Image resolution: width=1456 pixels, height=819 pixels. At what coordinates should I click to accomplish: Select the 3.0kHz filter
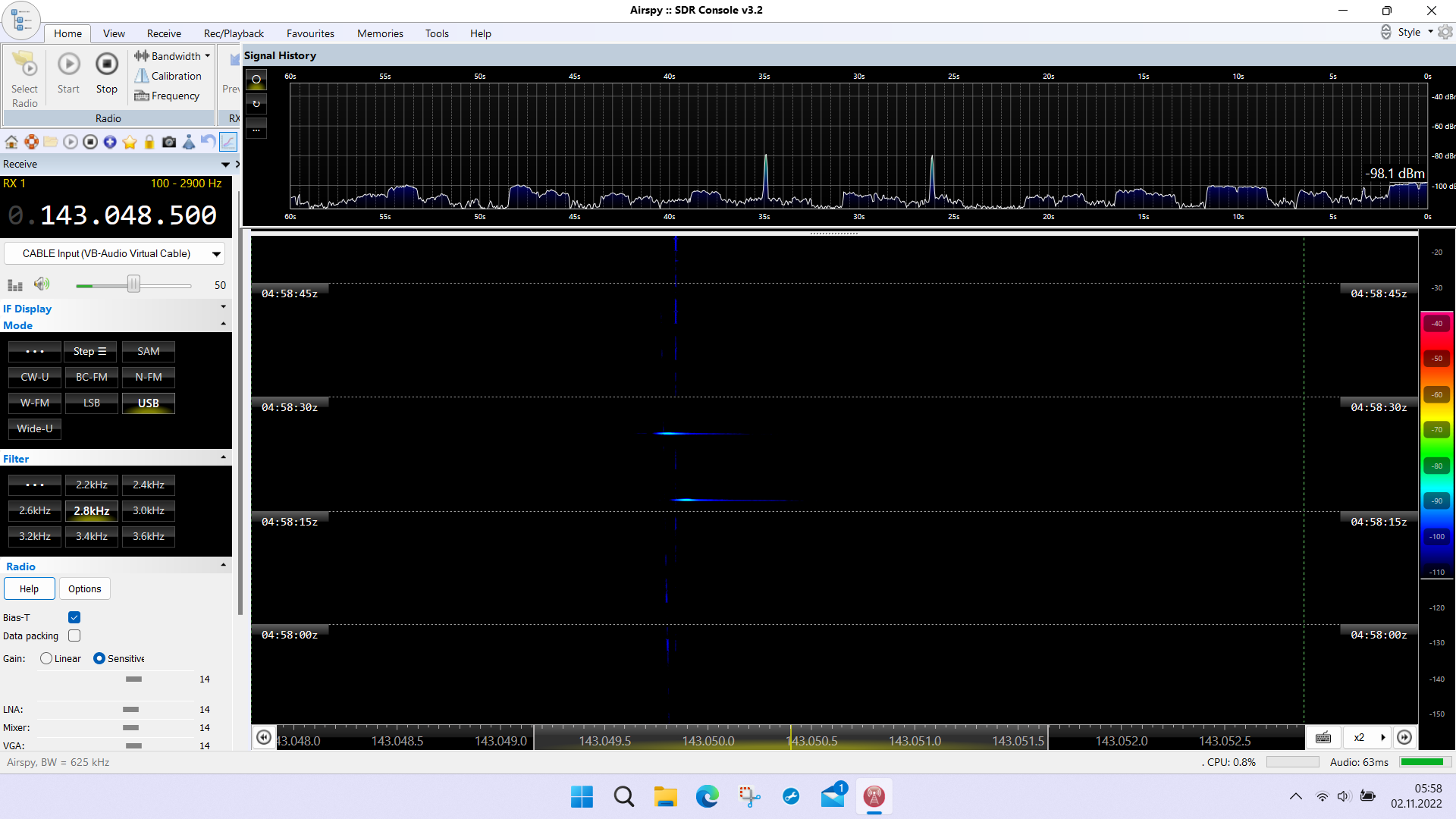(x=149, y=510)
